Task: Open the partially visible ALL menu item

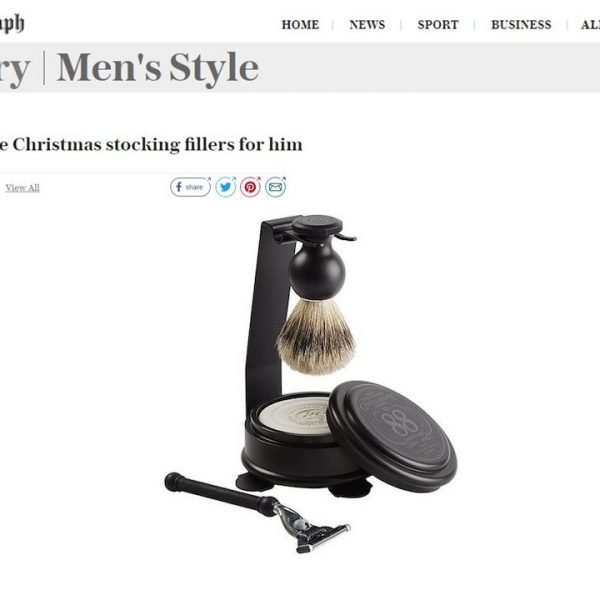Action: click(x=590, y=25)
